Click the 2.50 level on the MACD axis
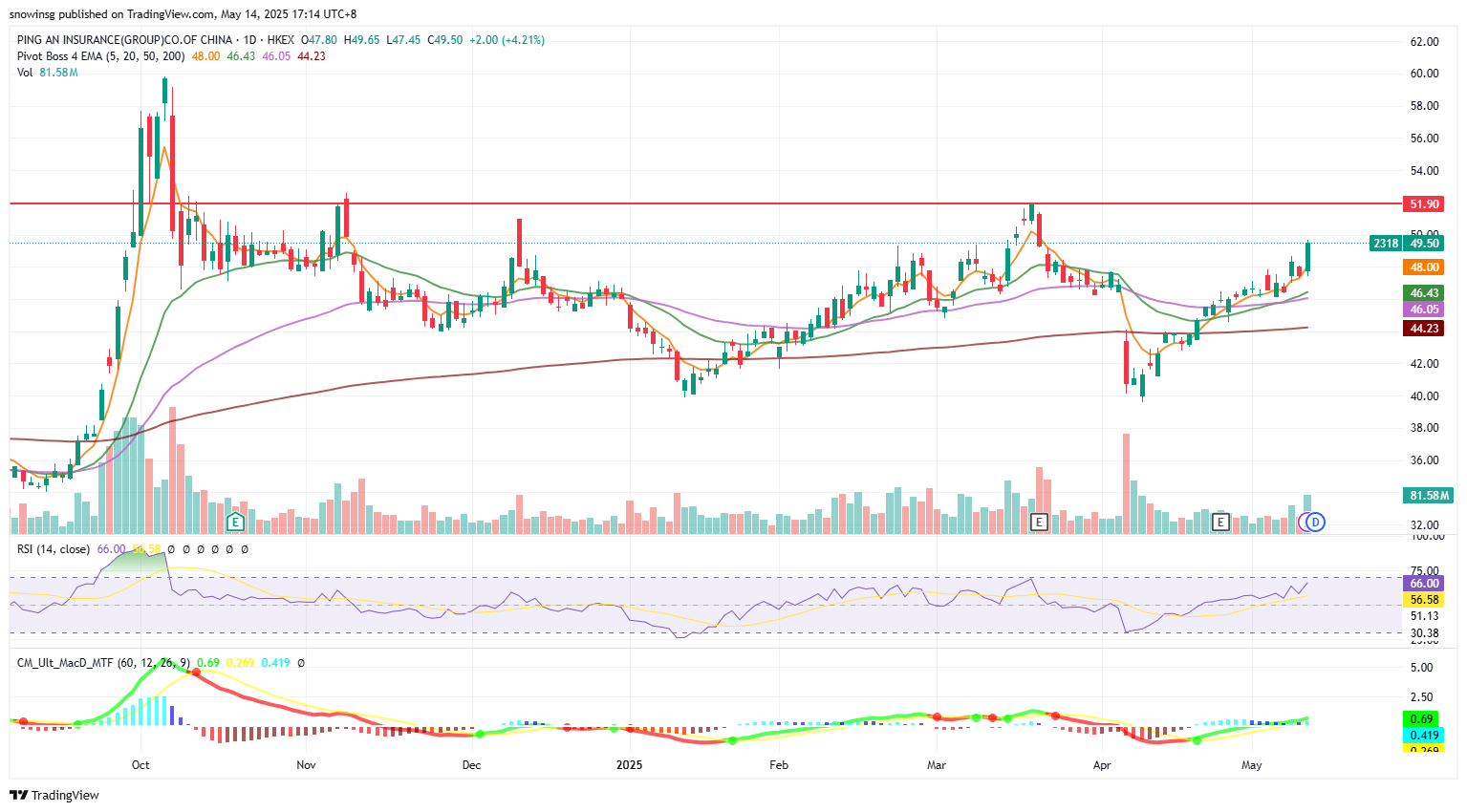1467x812 pixels. pyautogui.click(x=1421, y=697)
